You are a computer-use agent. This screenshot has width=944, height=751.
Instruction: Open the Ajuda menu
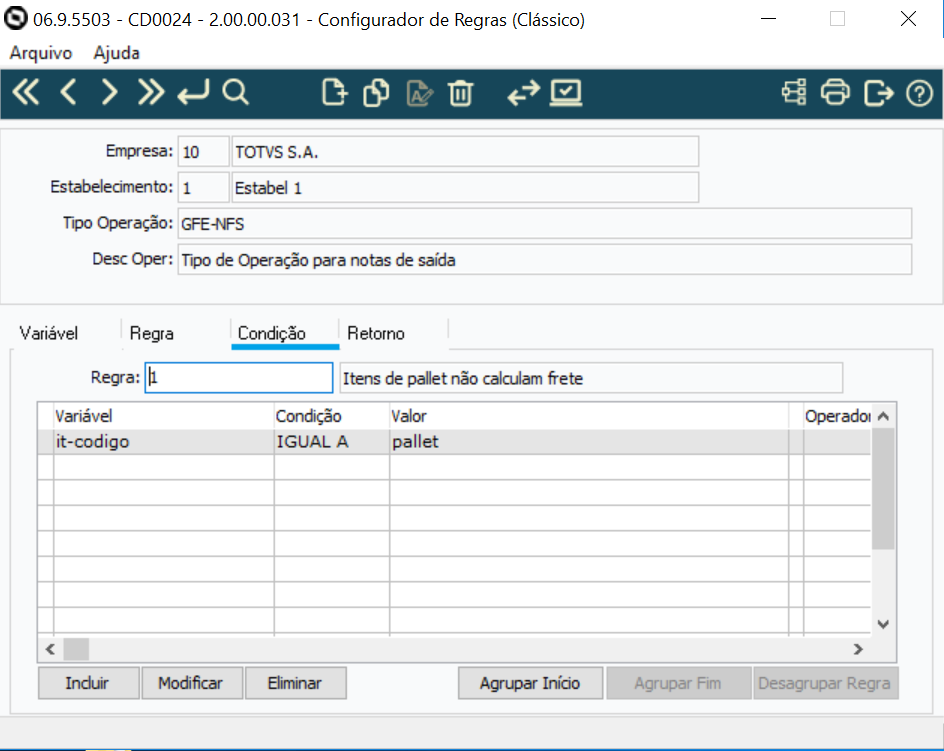pyautogui.click(x=117, y=53)
